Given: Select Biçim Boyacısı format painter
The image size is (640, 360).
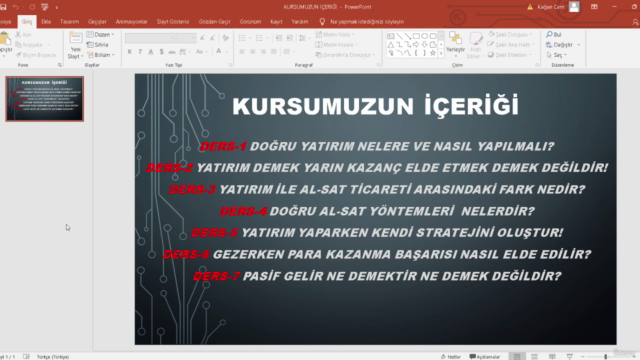Looking at the screenshot, I should [x=36, y=55].
